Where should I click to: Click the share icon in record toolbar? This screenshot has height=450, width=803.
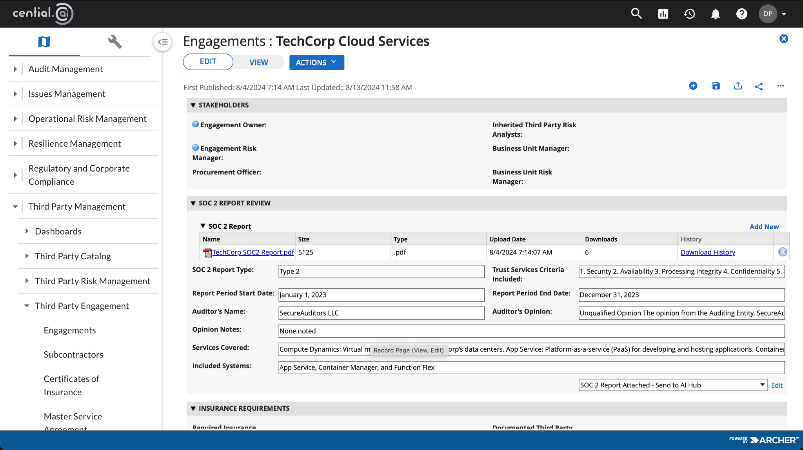tap(758, 86)
